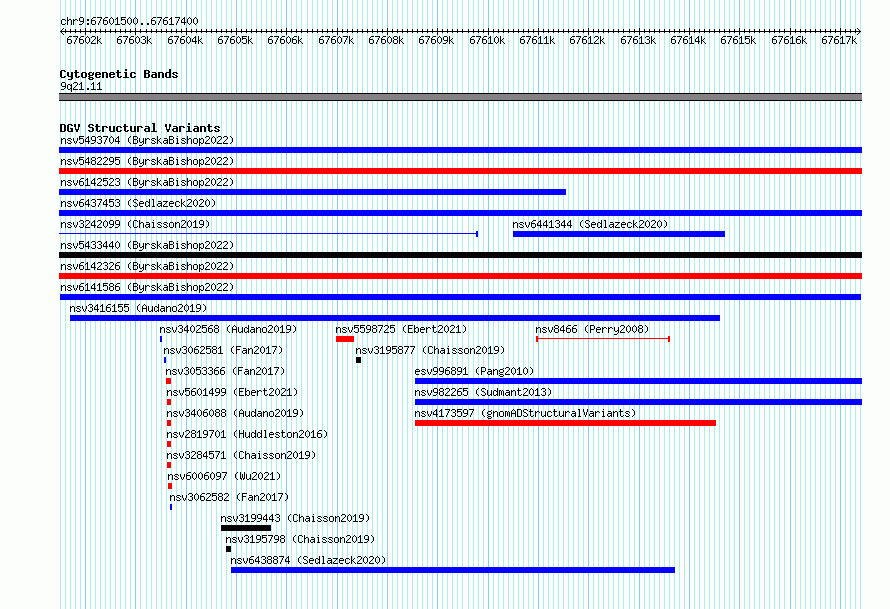Click the 67617k ruler position label
This screenshot has height=609, width=890.
pos(839,41)
